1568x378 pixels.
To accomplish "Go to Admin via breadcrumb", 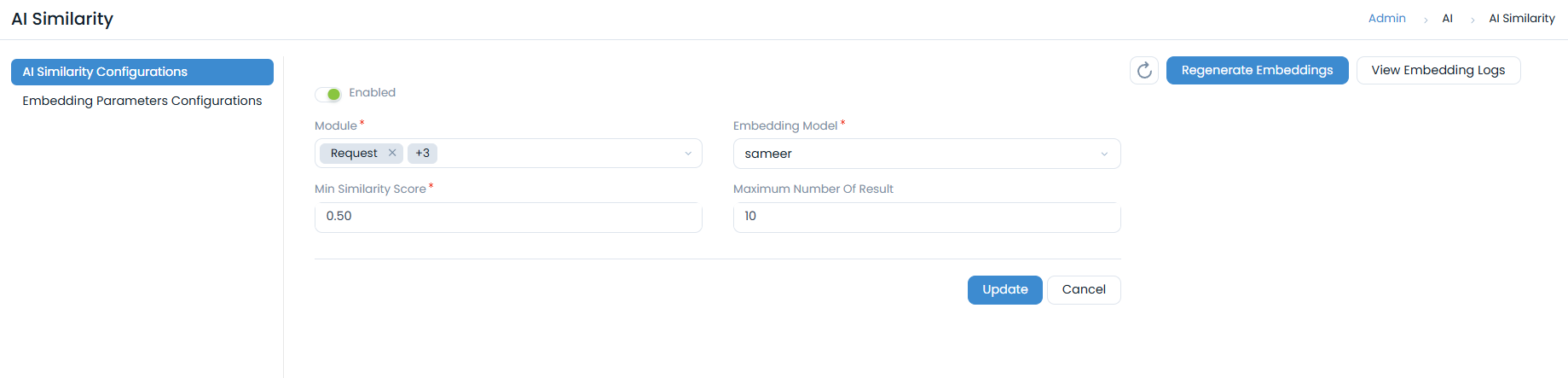I will (1386, 19).
